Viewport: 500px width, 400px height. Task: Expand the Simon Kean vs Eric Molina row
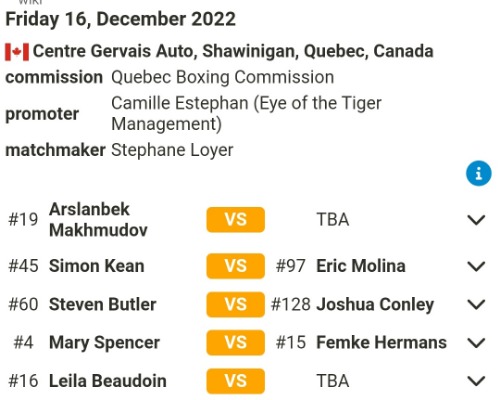pyautogui.click(x=476, y=266)
